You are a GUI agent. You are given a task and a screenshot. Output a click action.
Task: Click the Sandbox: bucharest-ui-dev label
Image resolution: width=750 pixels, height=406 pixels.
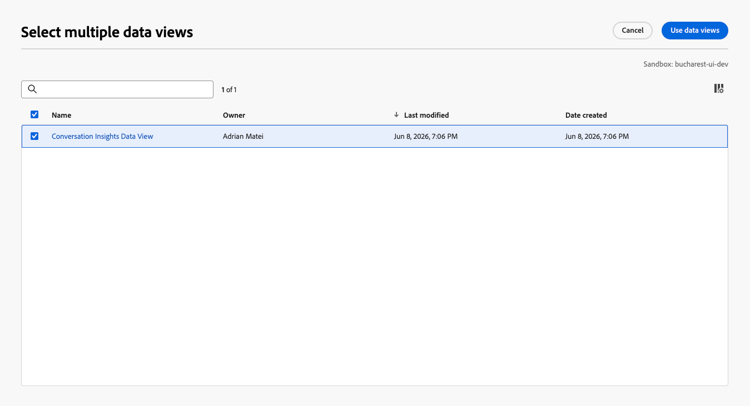point(685,64)
